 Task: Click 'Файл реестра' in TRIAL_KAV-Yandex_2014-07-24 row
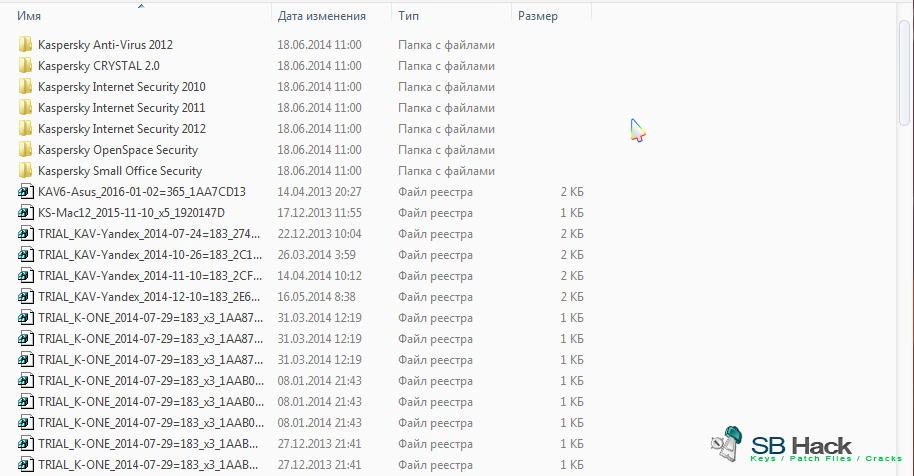coord(435,234)
